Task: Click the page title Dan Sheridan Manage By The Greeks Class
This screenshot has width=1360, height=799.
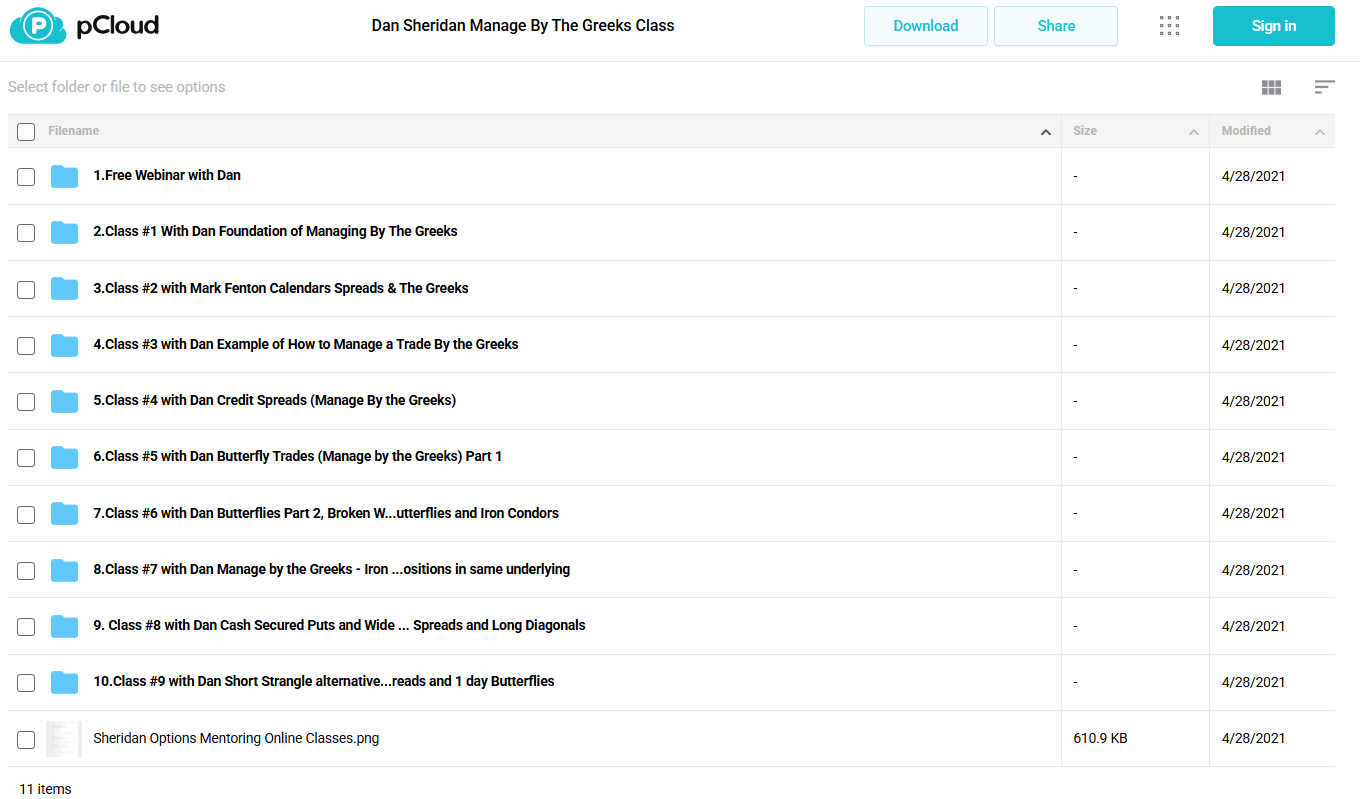Action: 523,26
